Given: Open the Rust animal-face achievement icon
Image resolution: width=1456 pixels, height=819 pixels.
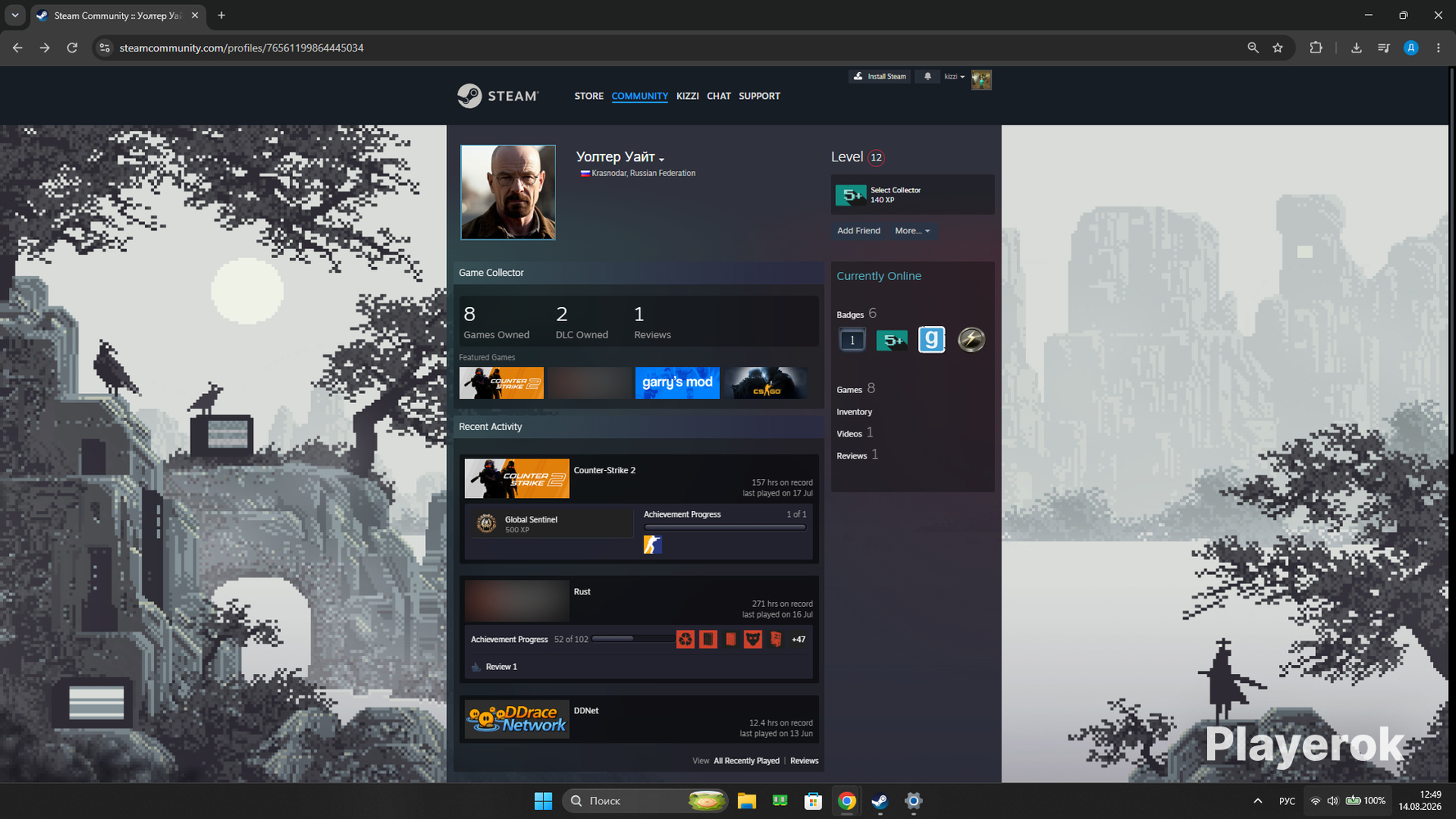Looking at the screenshot, I should [753, 639].
